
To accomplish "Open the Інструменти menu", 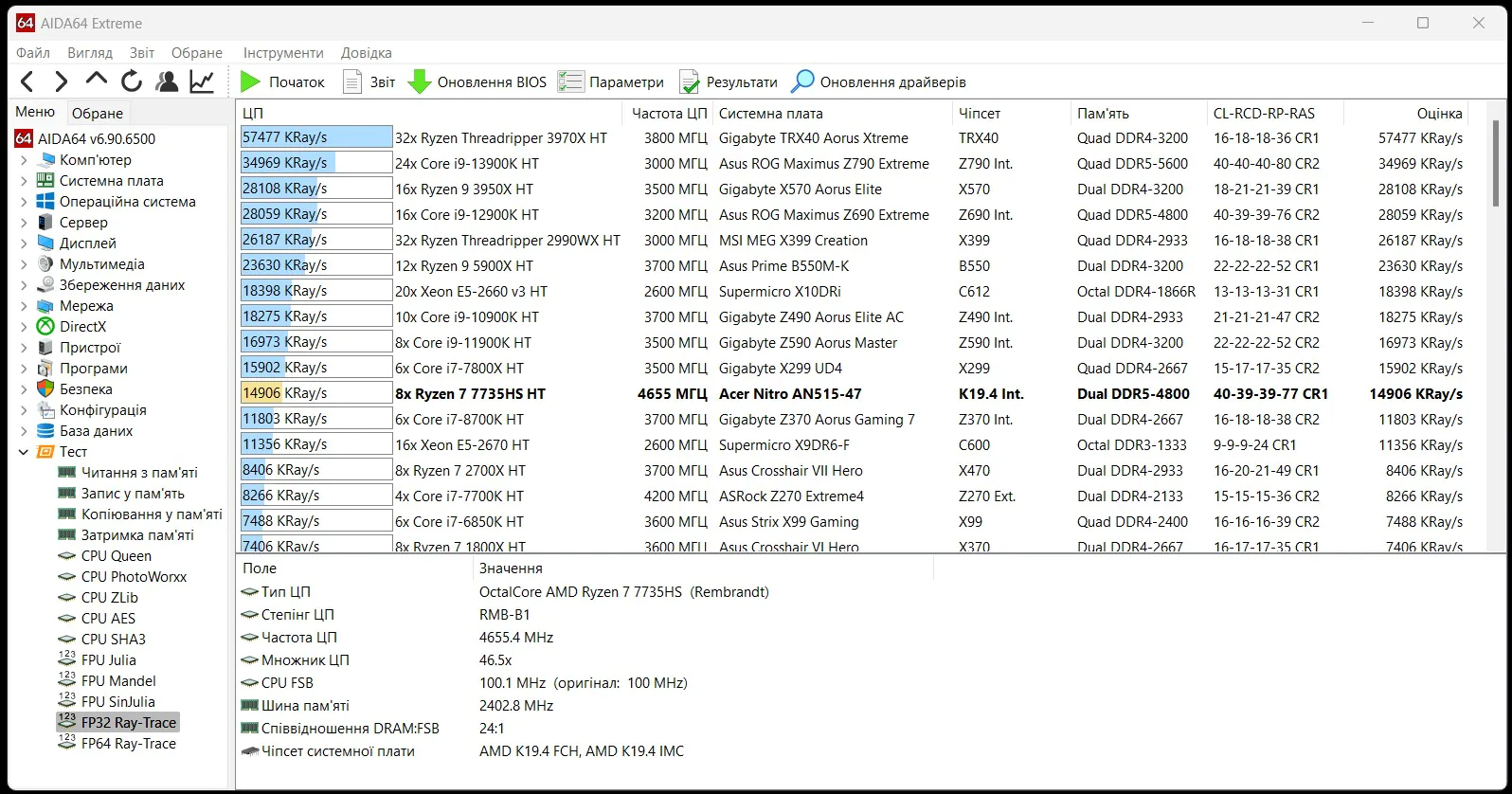I will (x=283, y=53).
